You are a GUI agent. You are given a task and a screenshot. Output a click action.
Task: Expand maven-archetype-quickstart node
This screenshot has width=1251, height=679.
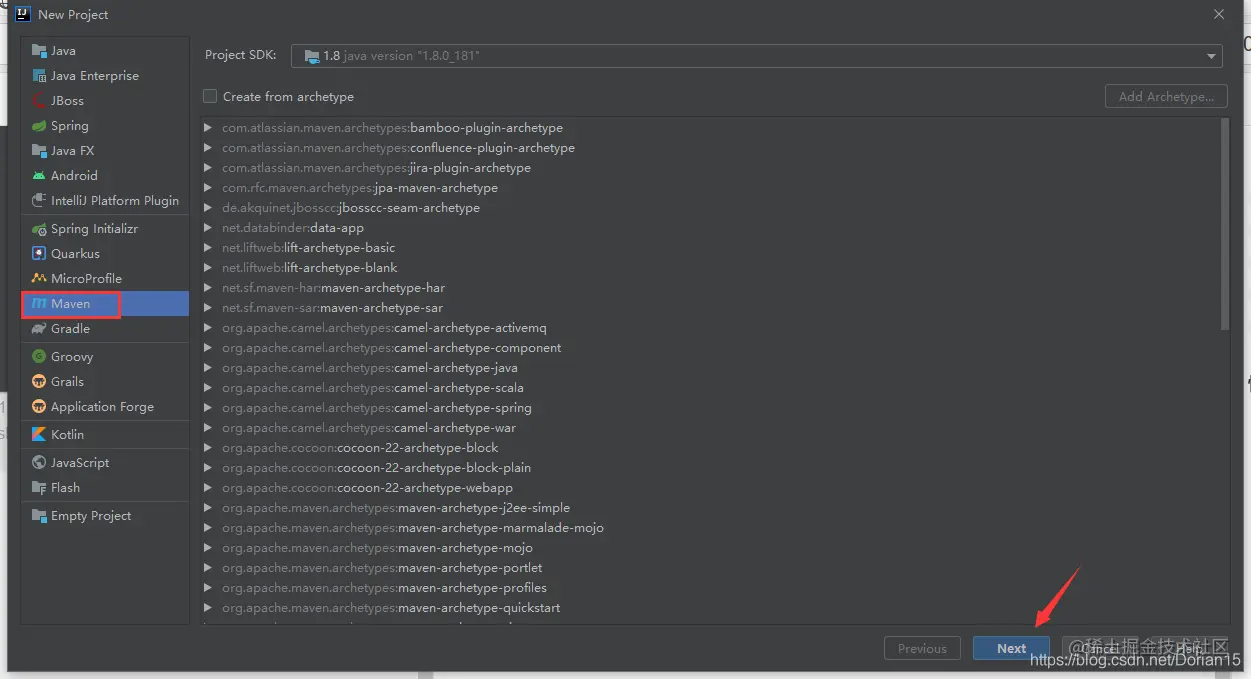point(208,608)
